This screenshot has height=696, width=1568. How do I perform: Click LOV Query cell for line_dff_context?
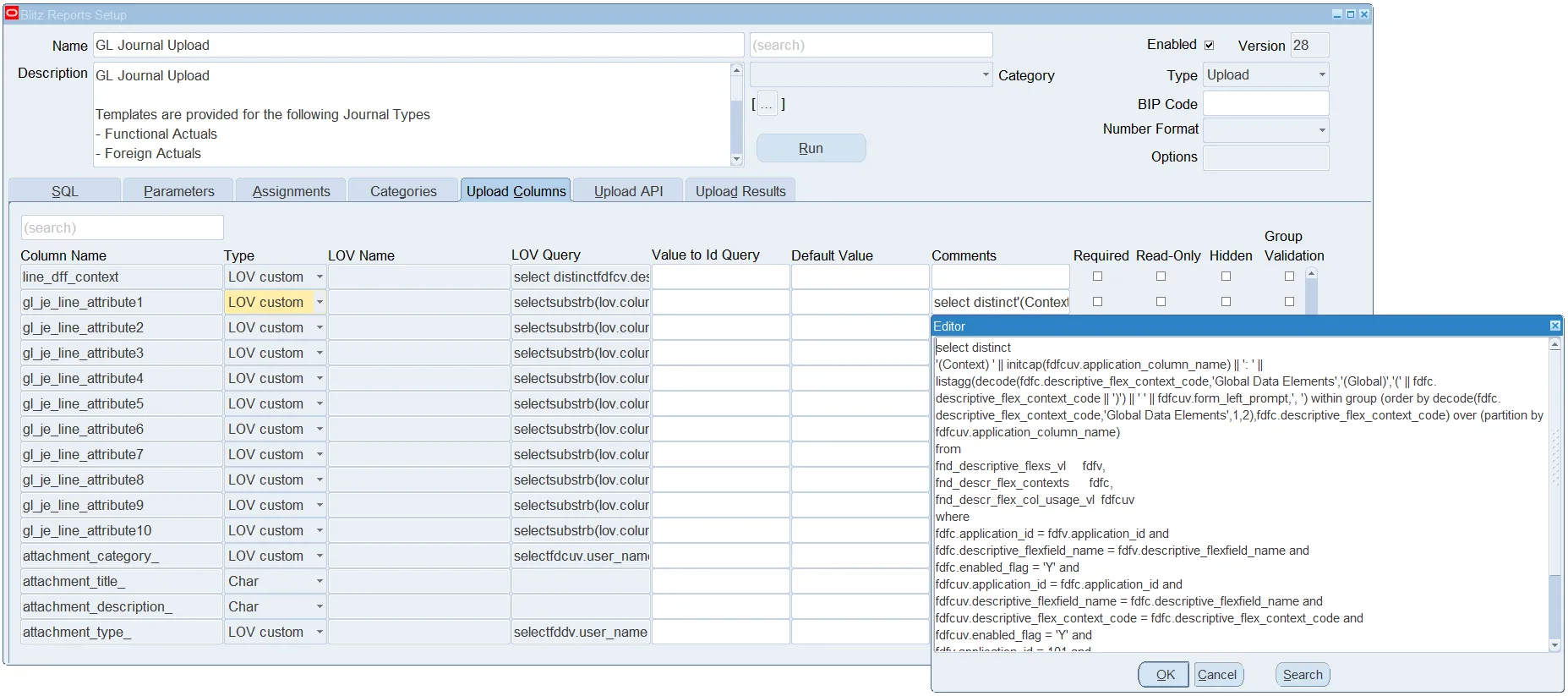point(581,277)
